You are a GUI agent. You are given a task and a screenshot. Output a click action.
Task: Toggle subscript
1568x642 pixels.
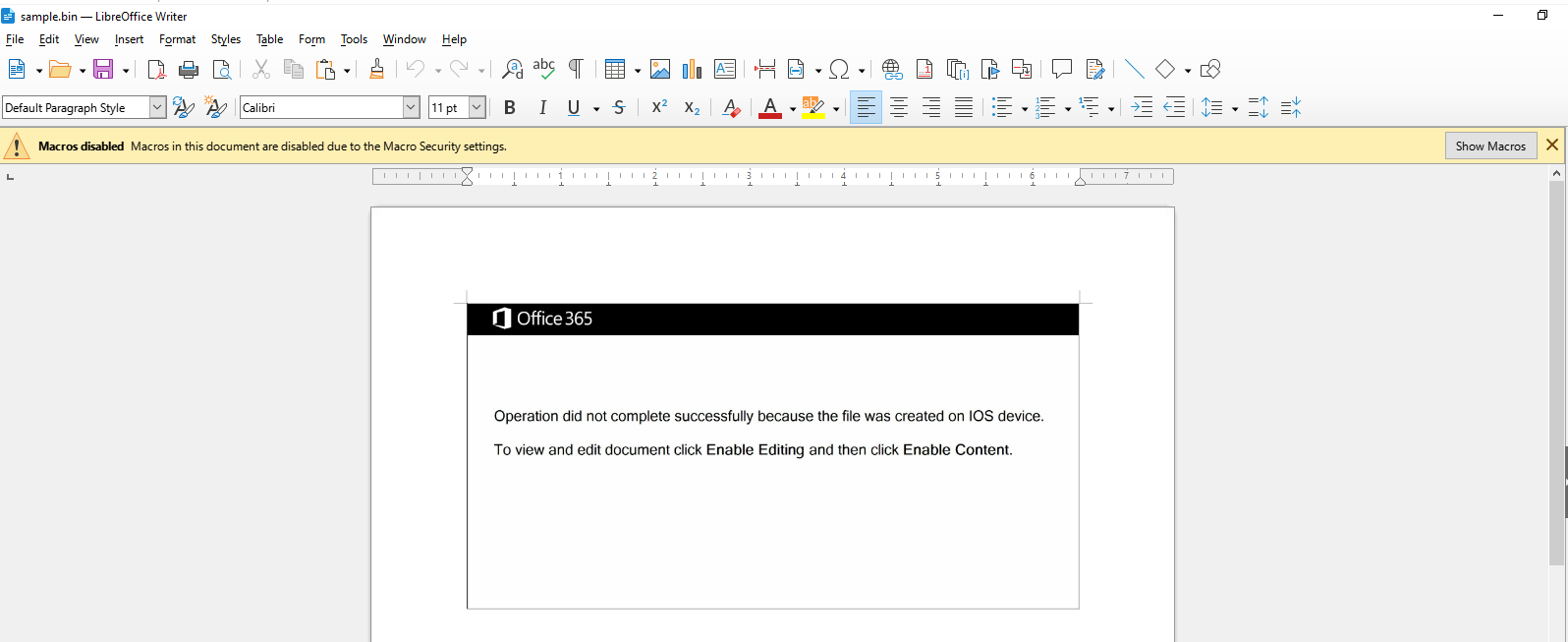[x=692, y=107]
